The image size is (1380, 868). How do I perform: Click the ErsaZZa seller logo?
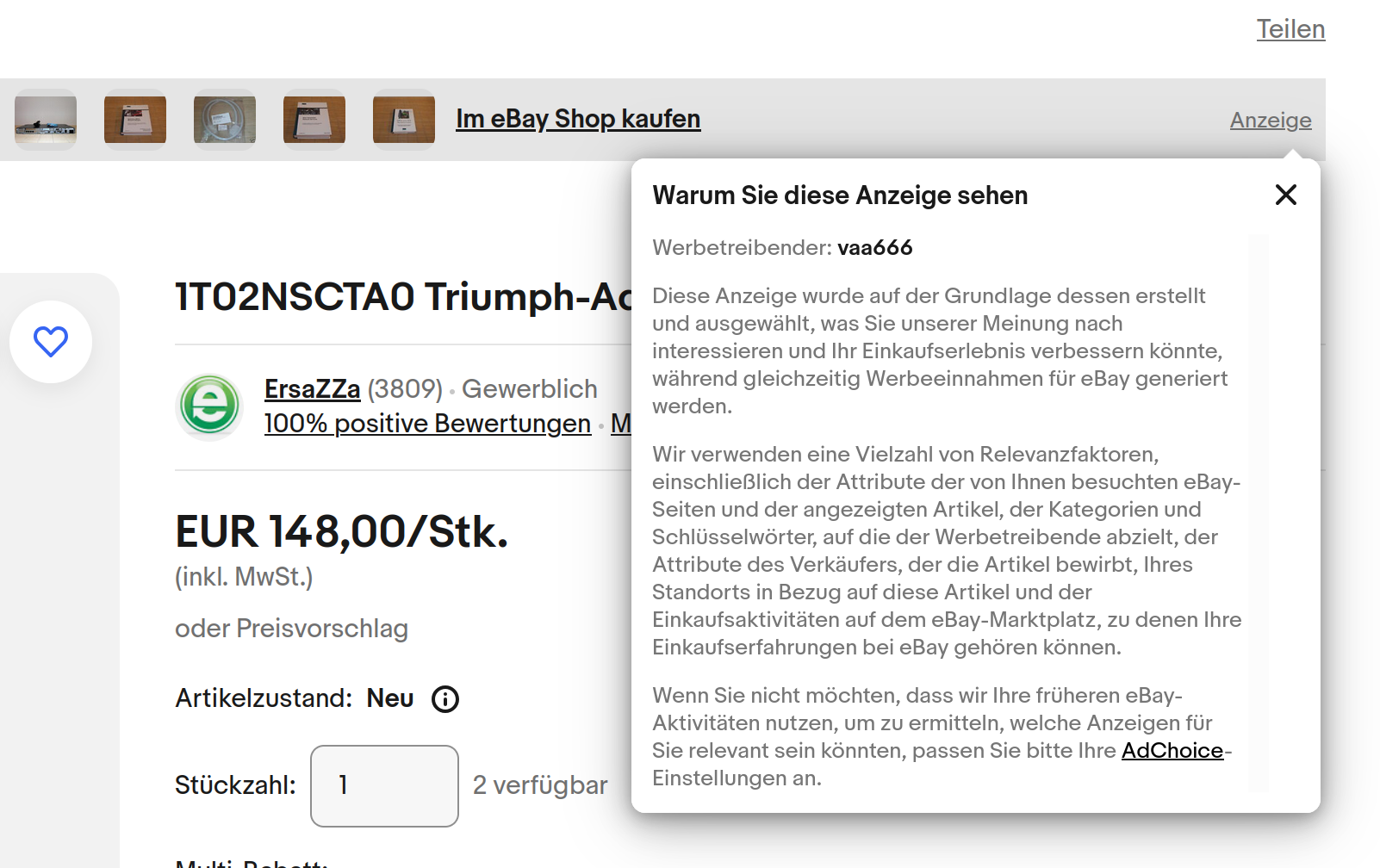[x=209, y=406]
